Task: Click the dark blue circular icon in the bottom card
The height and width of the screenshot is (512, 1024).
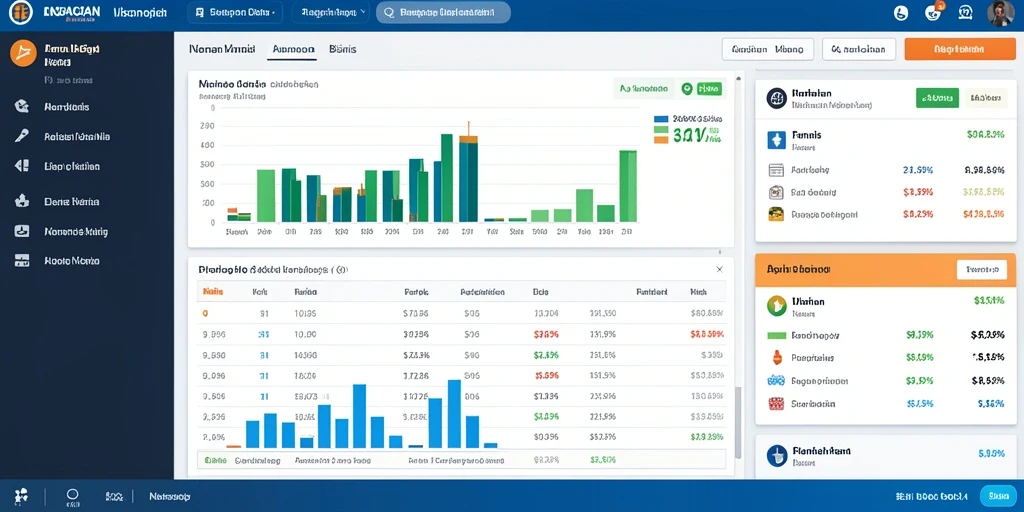Action: (776, 455)
